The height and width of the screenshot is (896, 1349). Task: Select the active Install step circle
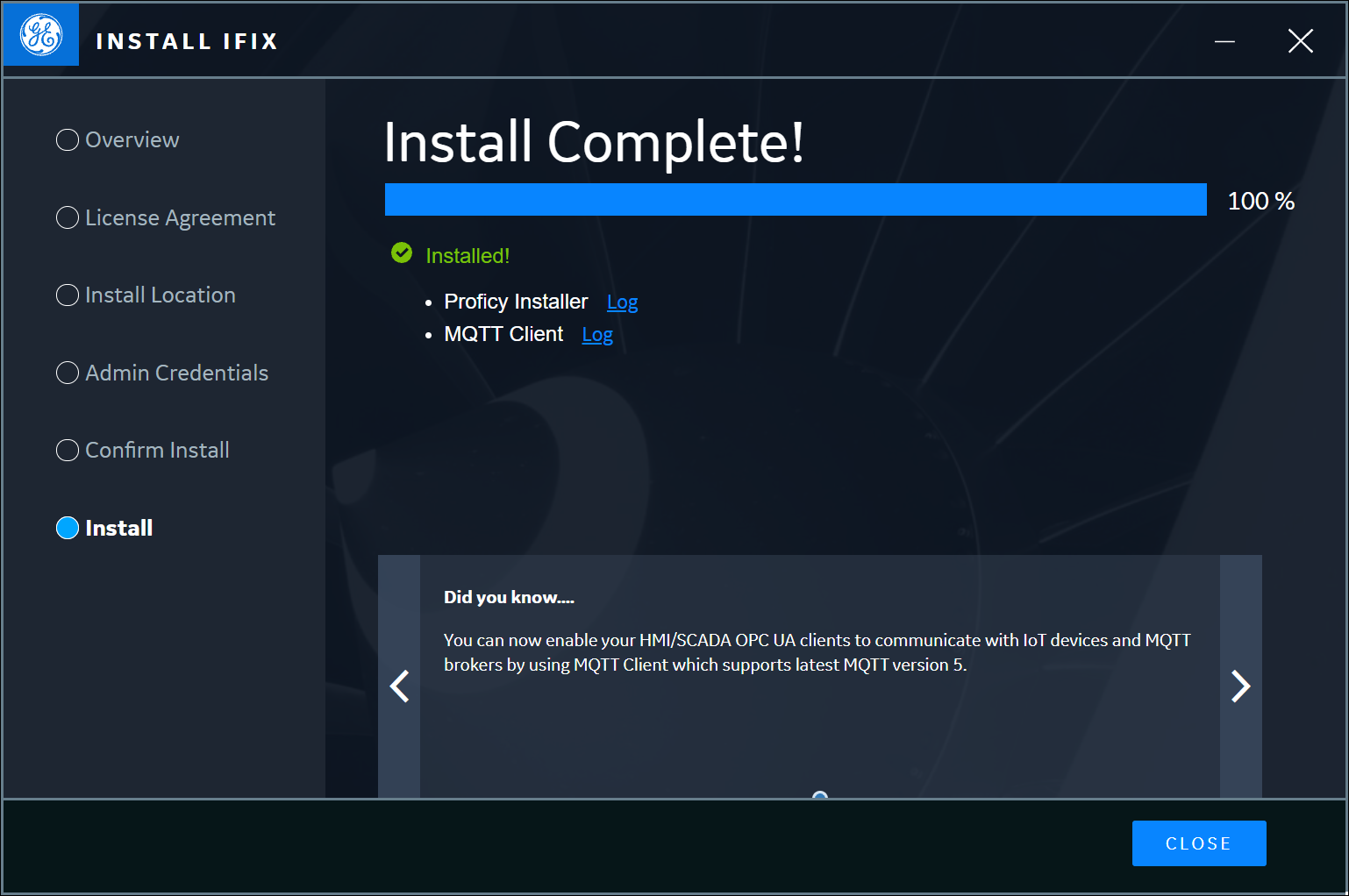tap(68, 528)
